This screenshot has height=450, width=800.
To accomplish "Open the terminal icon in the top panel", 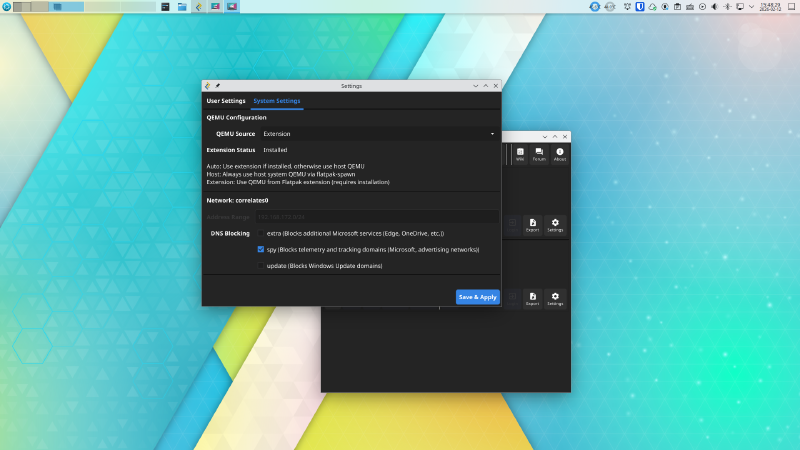I will click(x=165, y=7).
